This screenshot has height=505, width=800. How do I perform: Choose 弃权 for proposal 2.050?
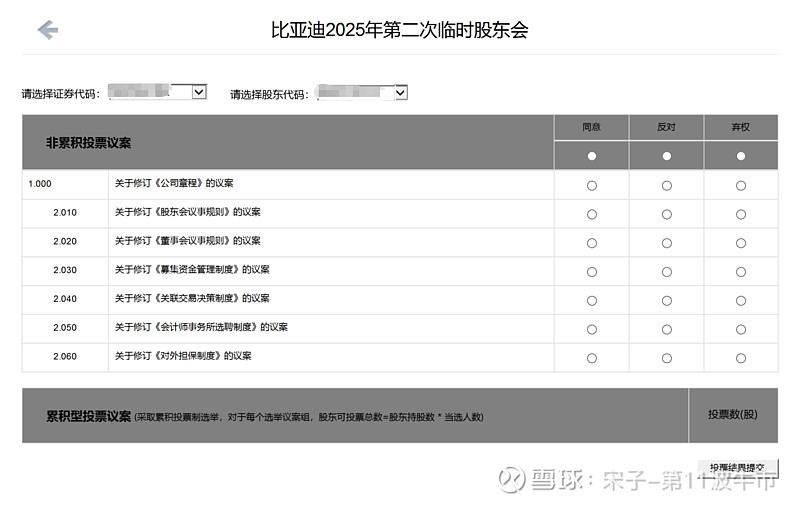click(x=741, y=330)
